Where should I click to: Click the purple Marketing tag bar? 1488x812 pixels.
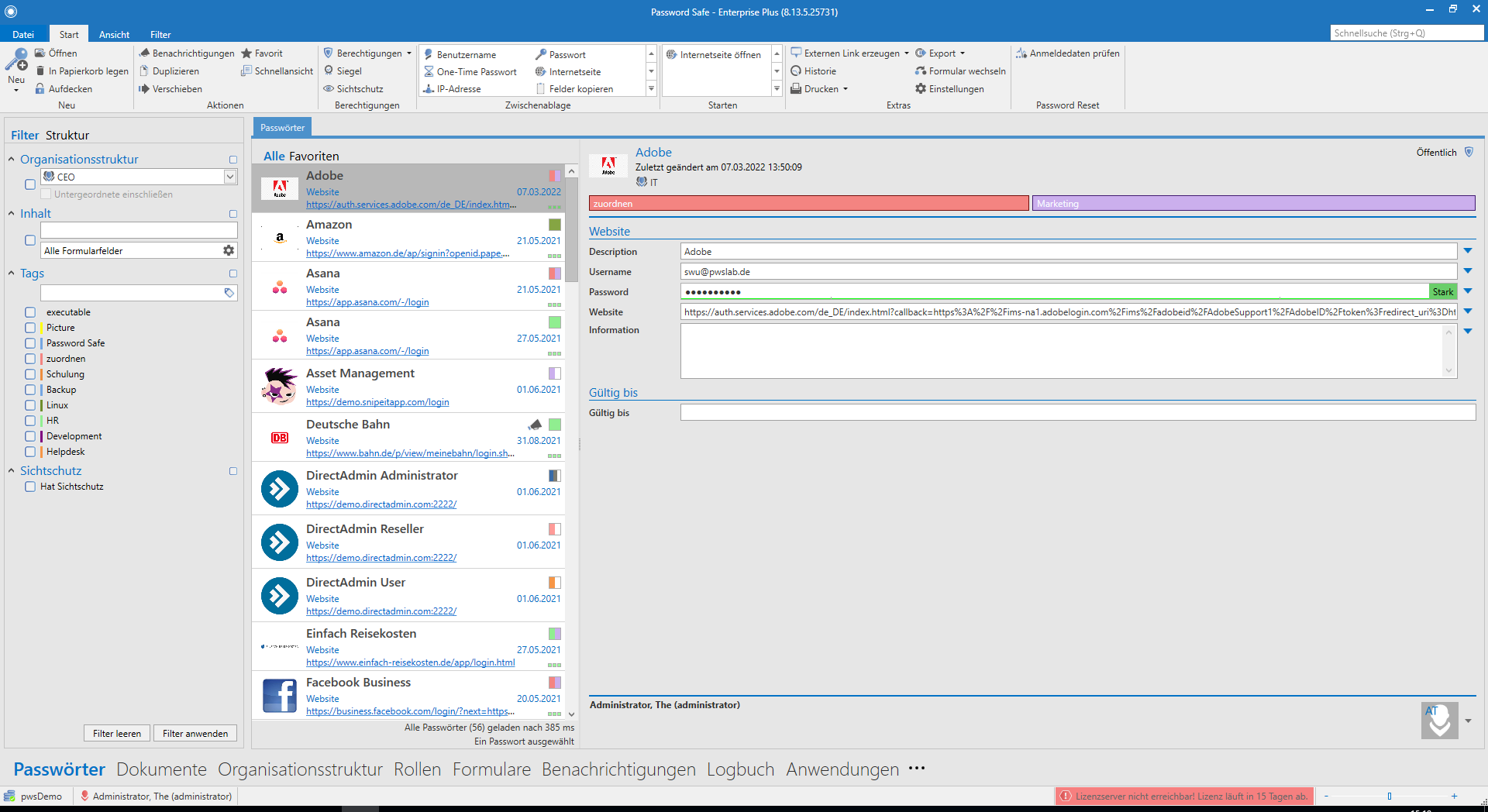(1253, 204)
